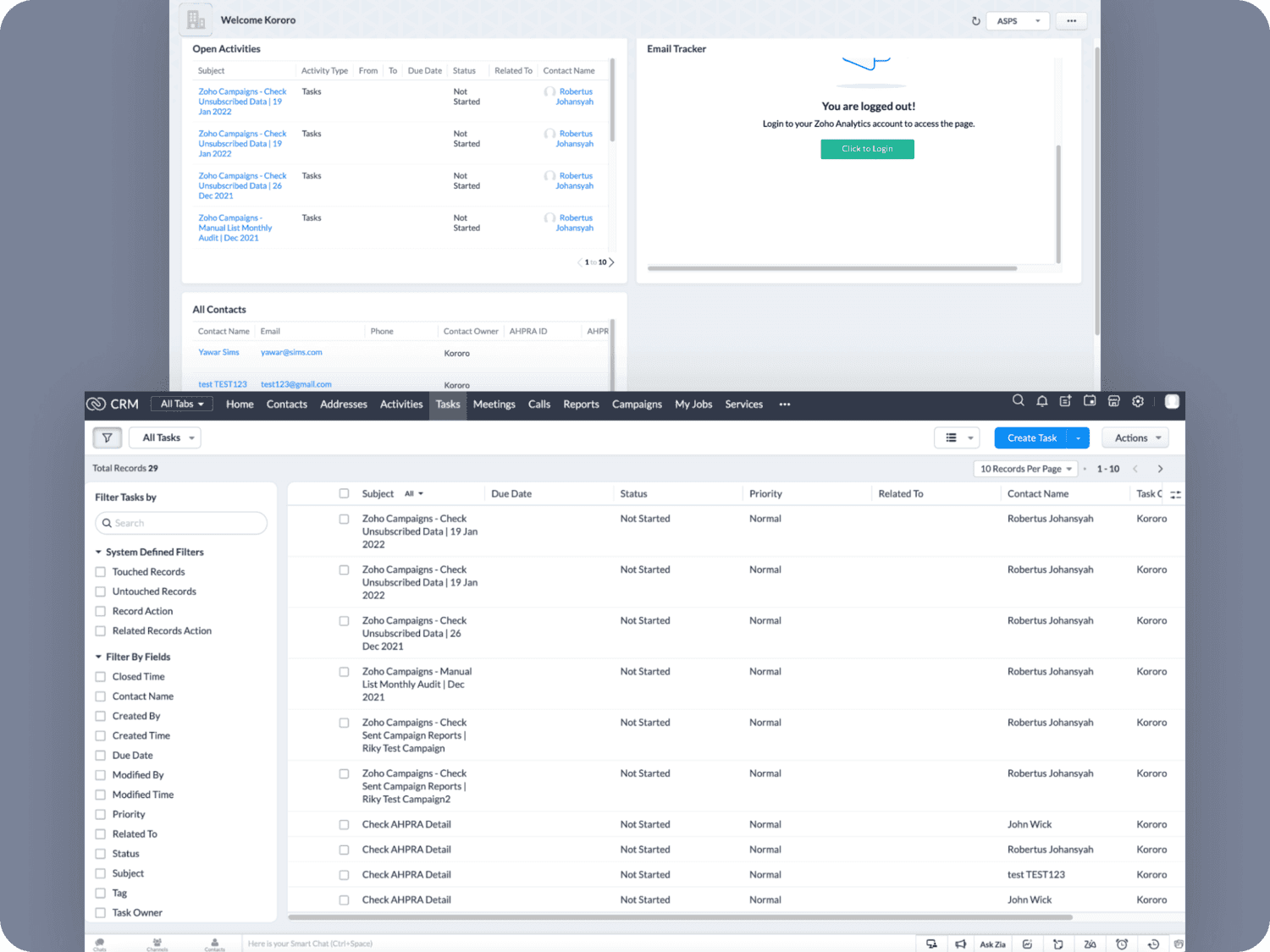Viewport: 1270px width, 952px height.
Task: Click the filter funnel button
Action: [108, 437]
